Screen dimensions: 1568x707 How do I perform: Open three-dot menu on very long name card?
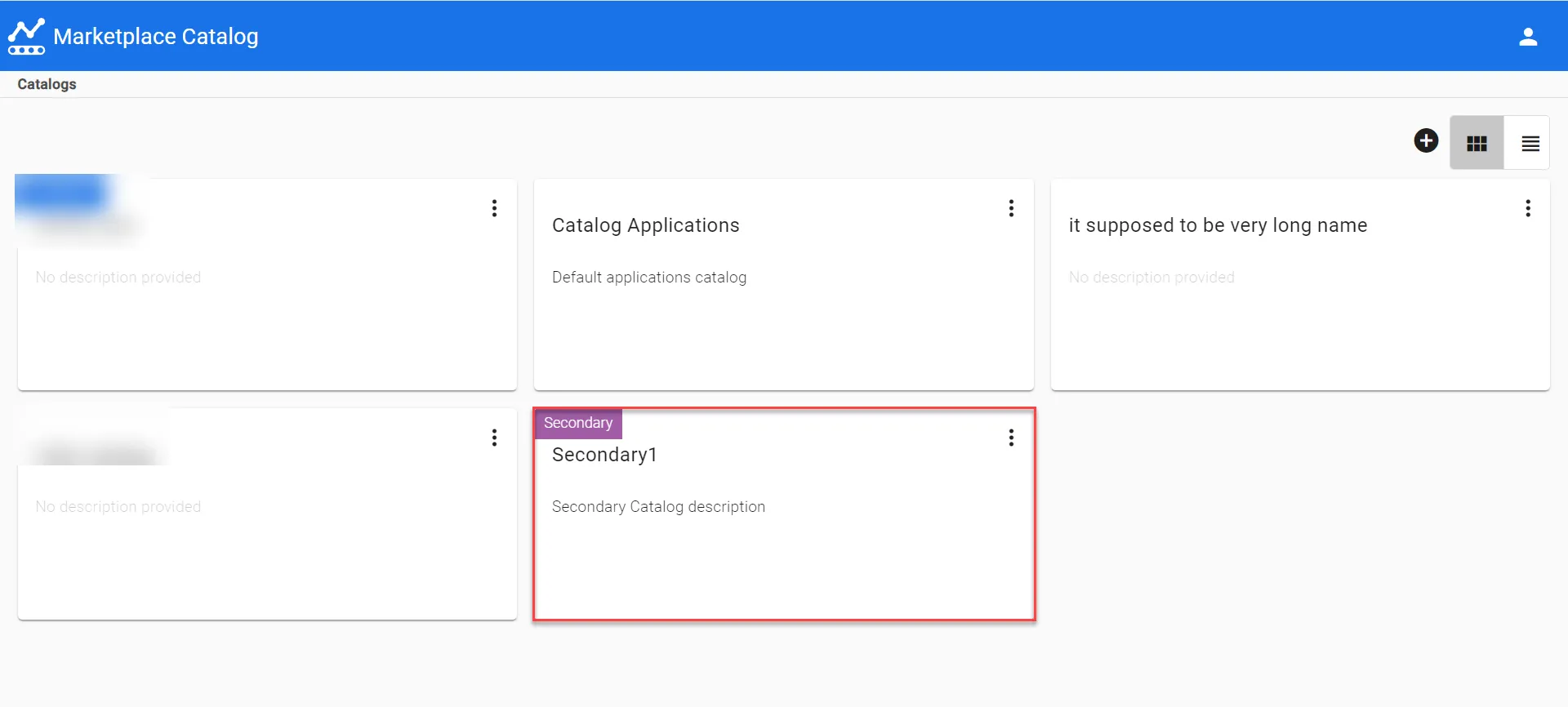[1527, 208]
